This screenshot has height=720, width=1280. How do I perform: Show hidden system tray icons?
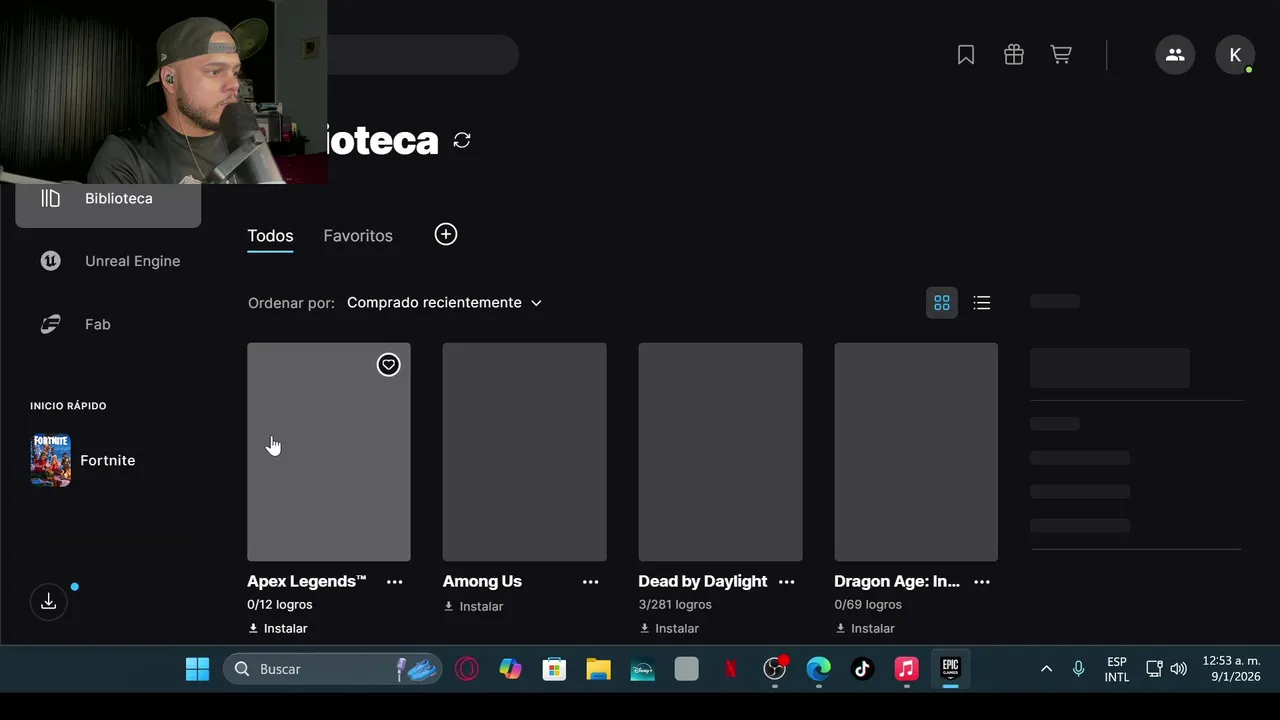1046,669
